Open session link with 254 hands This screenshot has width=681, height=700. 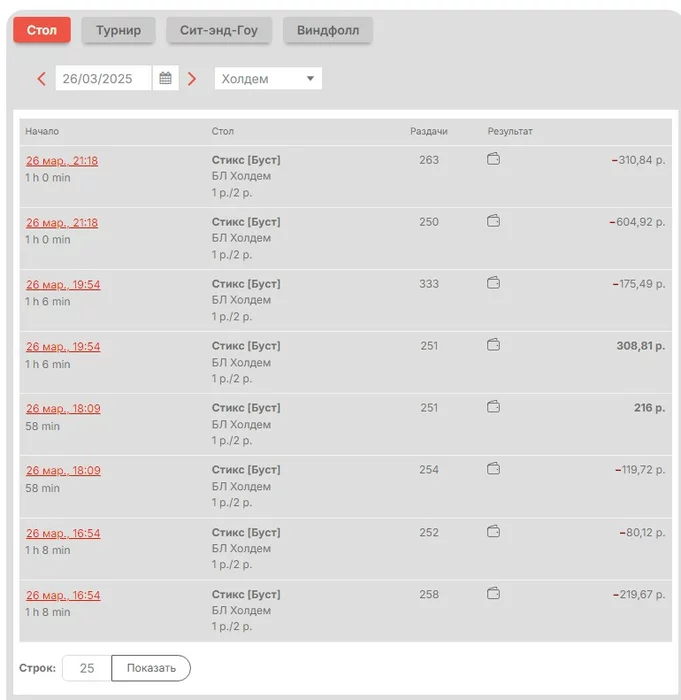pyautogui.click(x=63, y=471)
